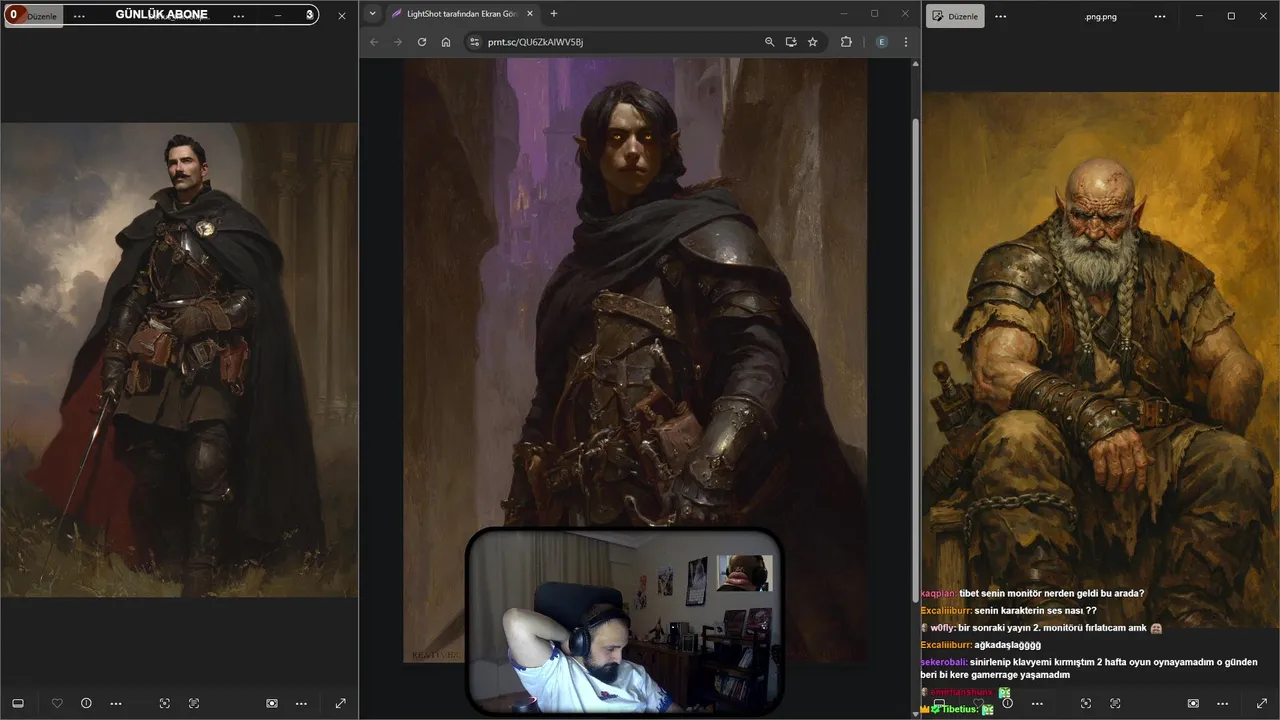Expand the tab search dropdown in browser

pyautogui.click(x=372, y=14)
